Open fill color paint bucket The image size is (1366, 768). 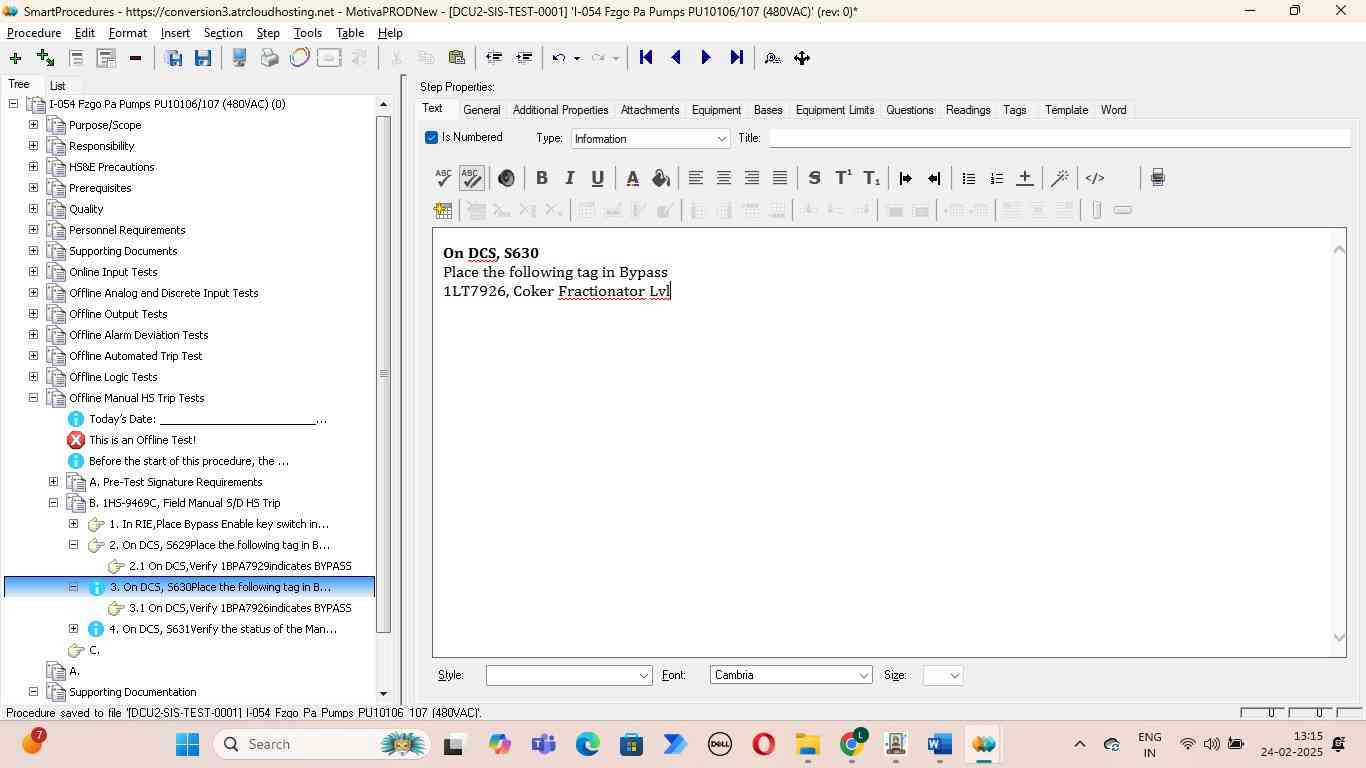coord(660,178)
